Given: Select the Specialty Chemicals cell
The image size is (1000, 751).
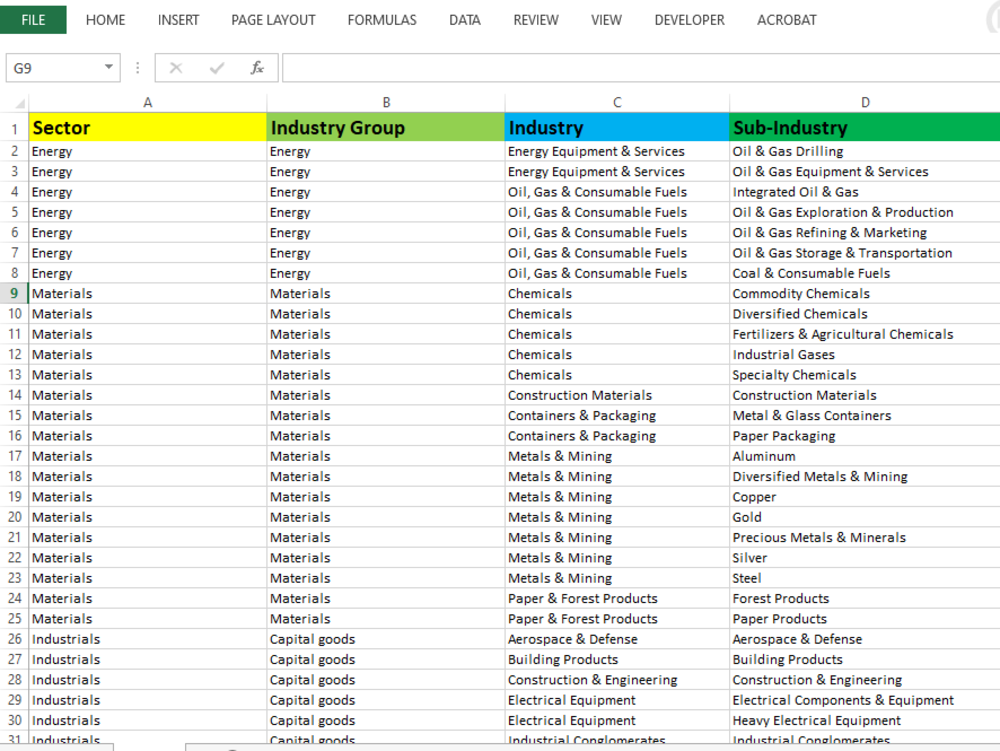Looking at the screenshot, I should [865, 375].
